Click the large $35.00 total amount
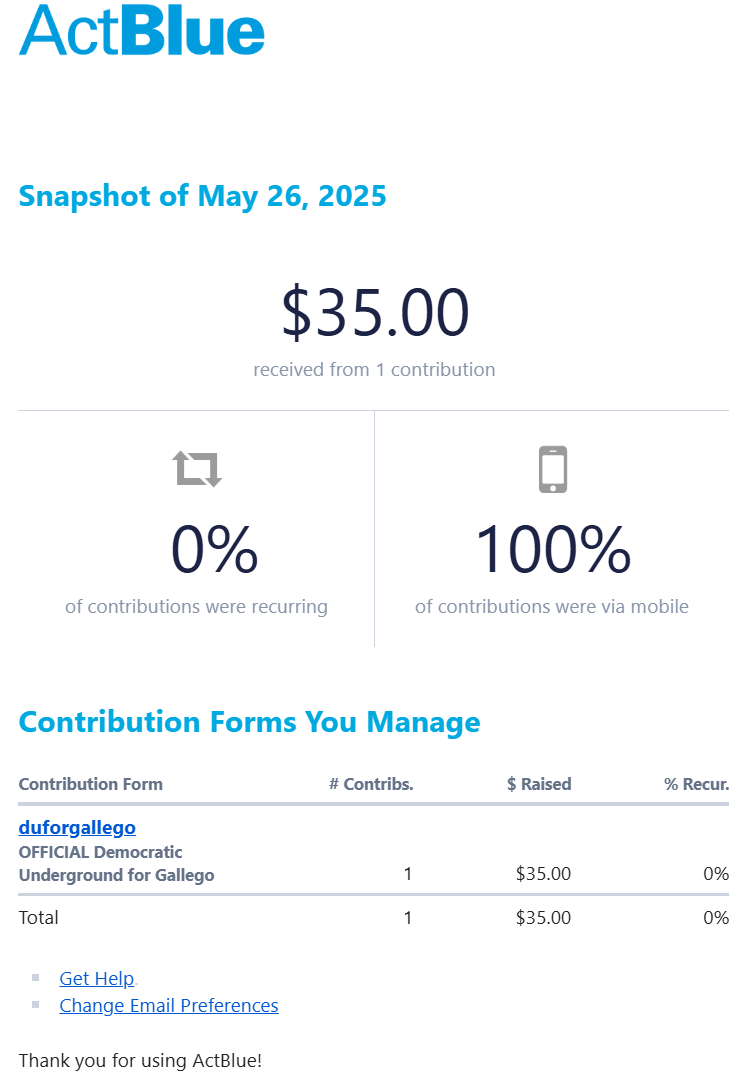The image size is (736, 1075). tap(374, 313)
